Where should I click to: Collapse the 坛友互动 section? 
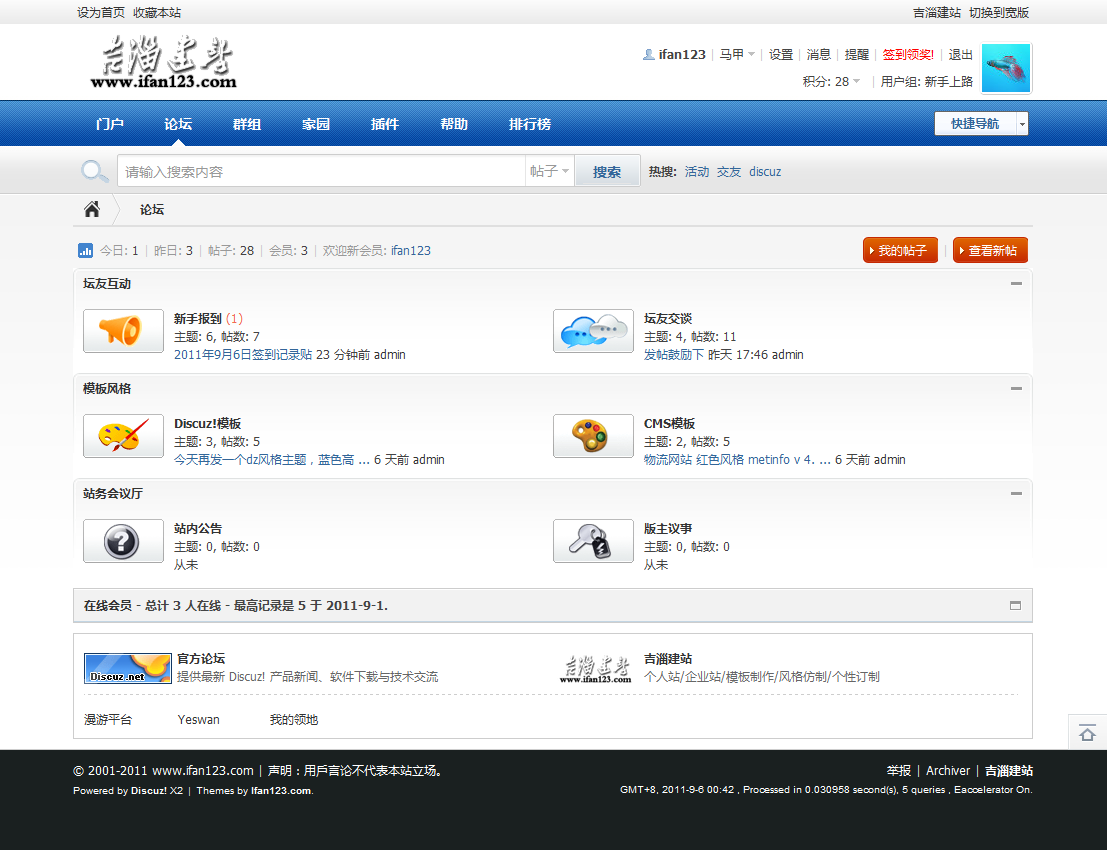coord(1016,284)
